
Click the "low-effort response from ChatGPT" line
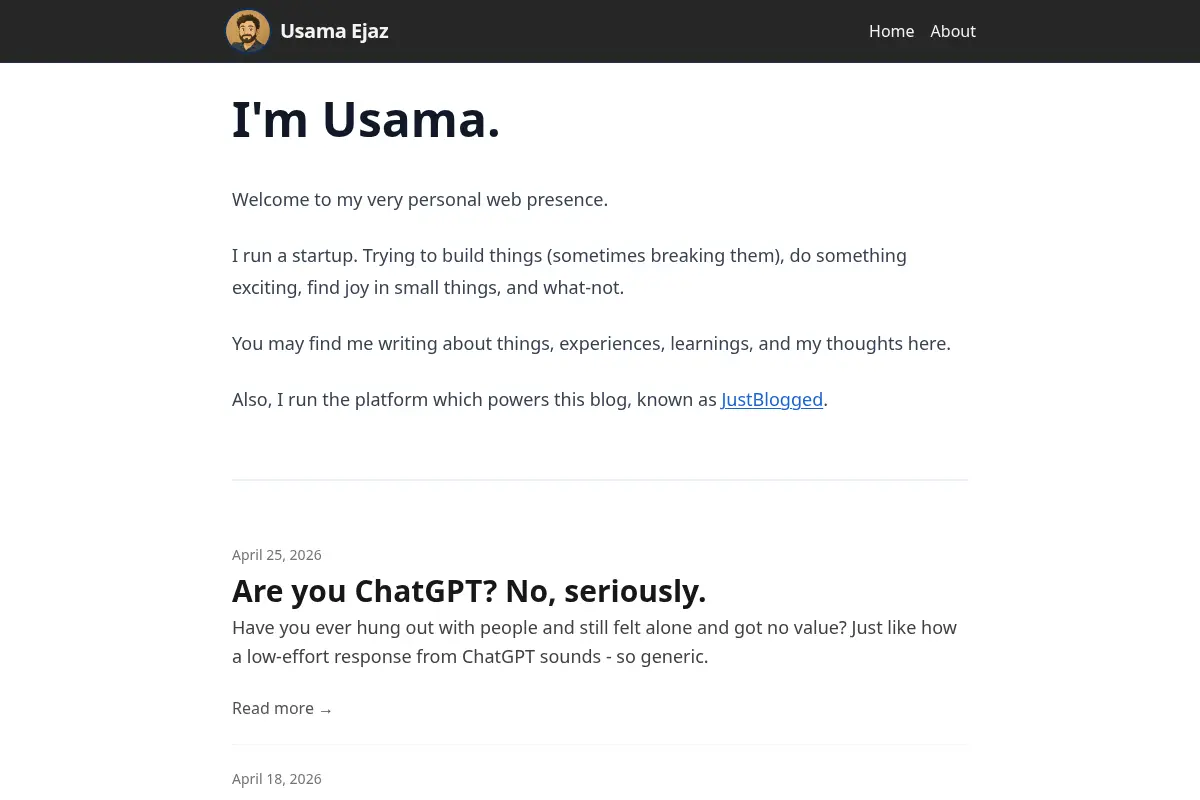click(470, 658)
